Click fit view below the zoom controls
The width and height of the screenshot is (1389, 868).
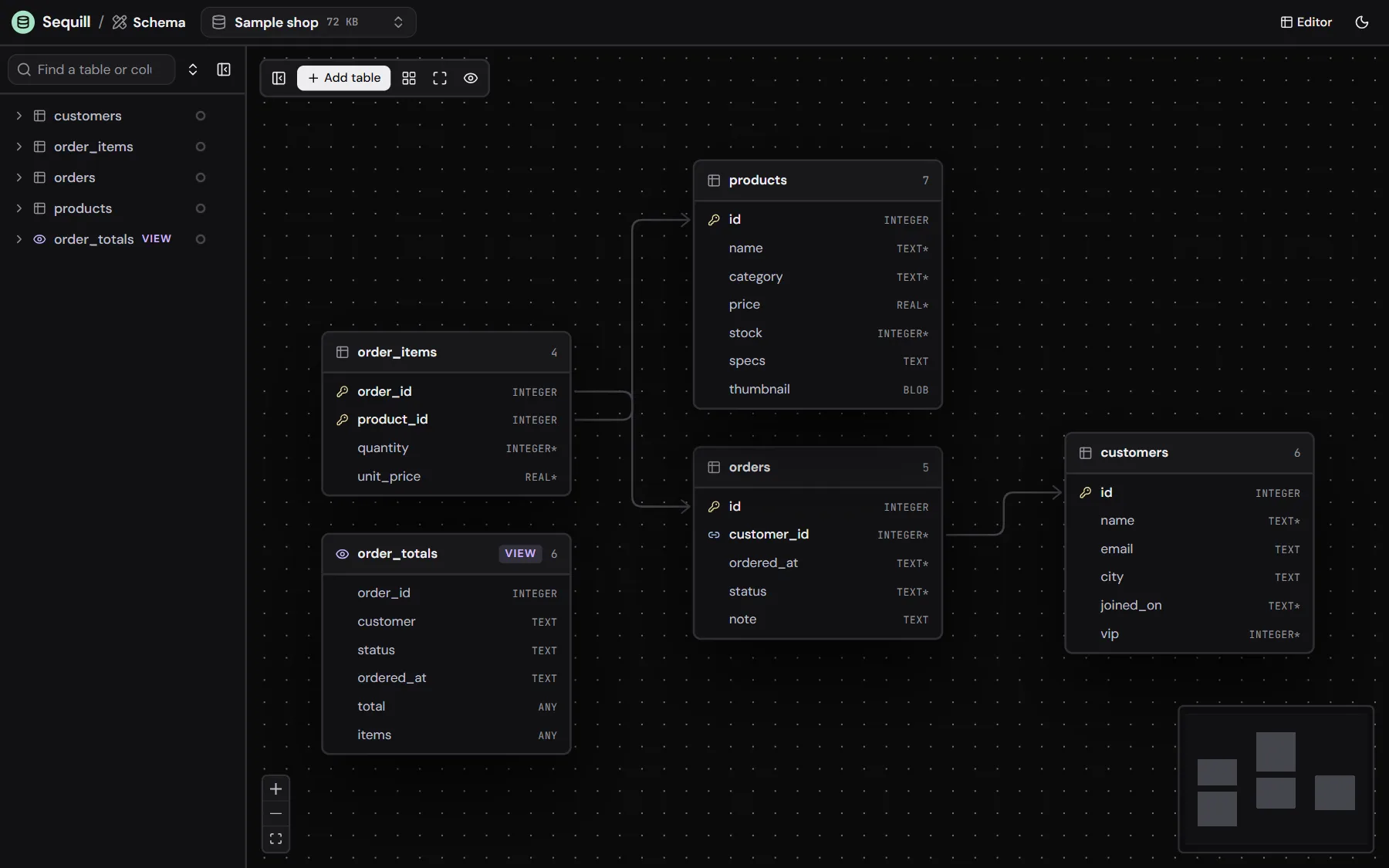[275, 839]
